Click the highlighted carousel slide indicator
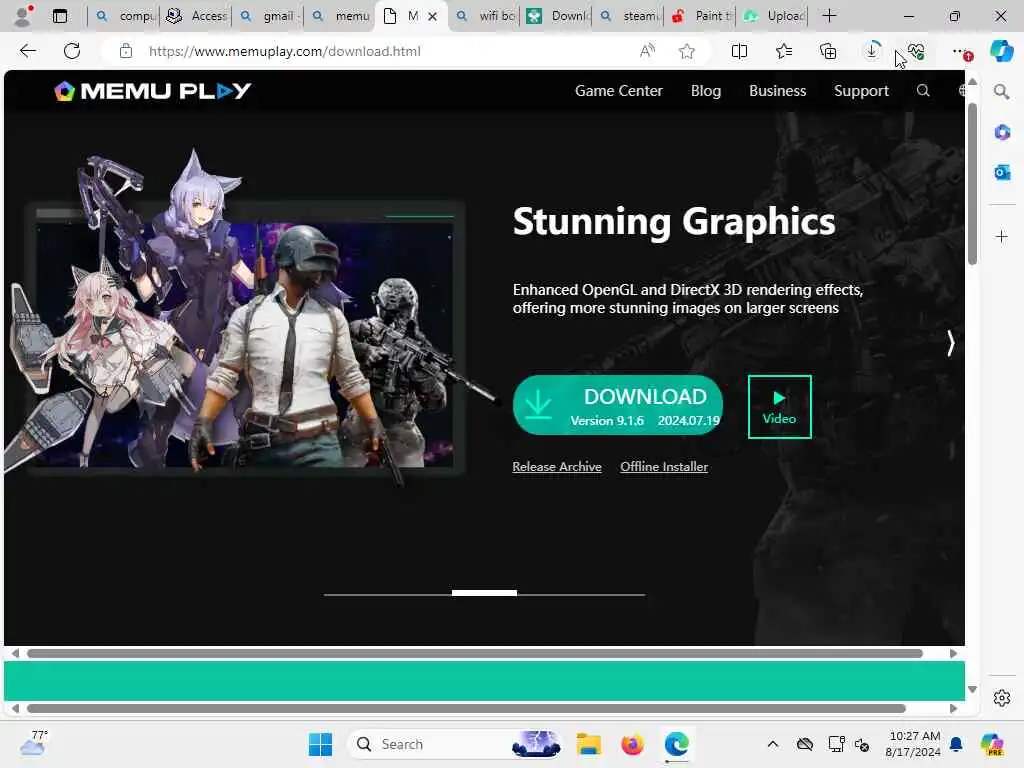Viewport: 1024px width, 768px height. [x=484, y=593]
